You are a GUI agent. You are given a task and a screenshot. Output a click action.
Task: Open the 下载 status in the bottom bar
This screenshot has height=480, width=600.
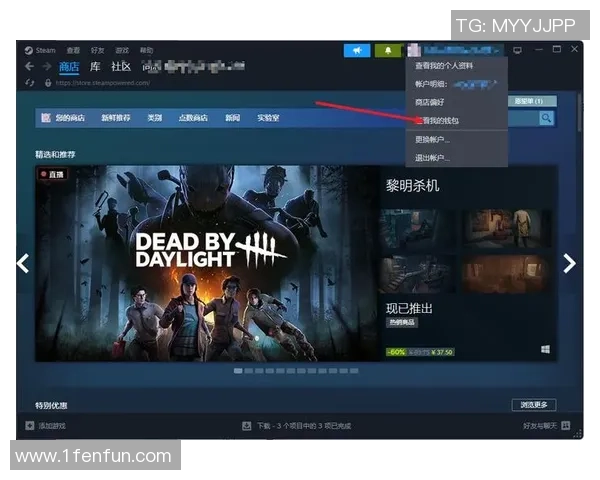304,426
